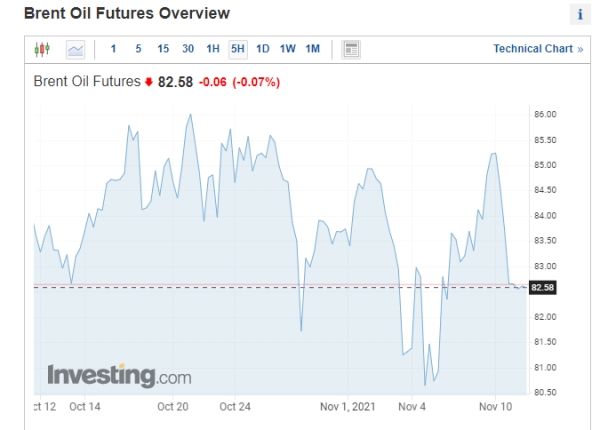Click the news table layout icon
This screenshot has width=600, height=430.
point(351,49)
